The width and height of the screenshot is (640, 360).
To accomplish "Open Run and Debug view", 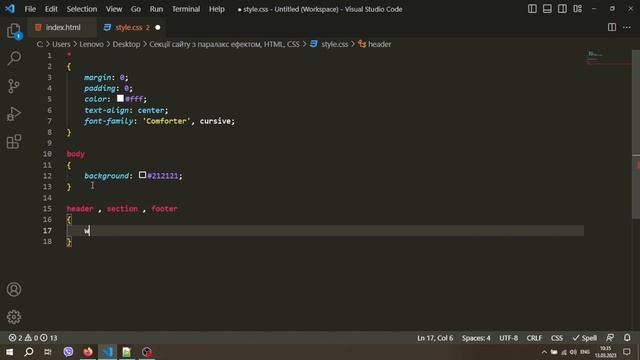I will (14, 114).
